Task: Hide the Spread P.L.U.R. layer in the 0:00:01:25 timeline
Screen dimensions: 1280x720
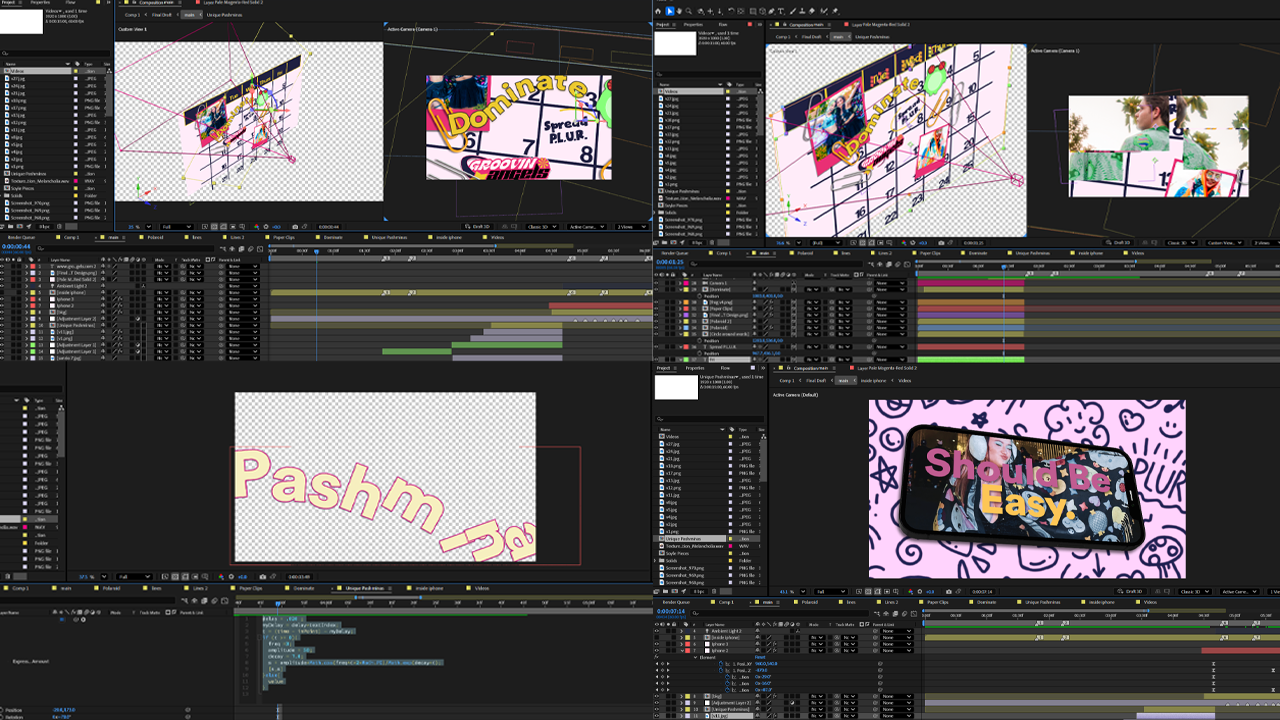Action: pos(657,346)
